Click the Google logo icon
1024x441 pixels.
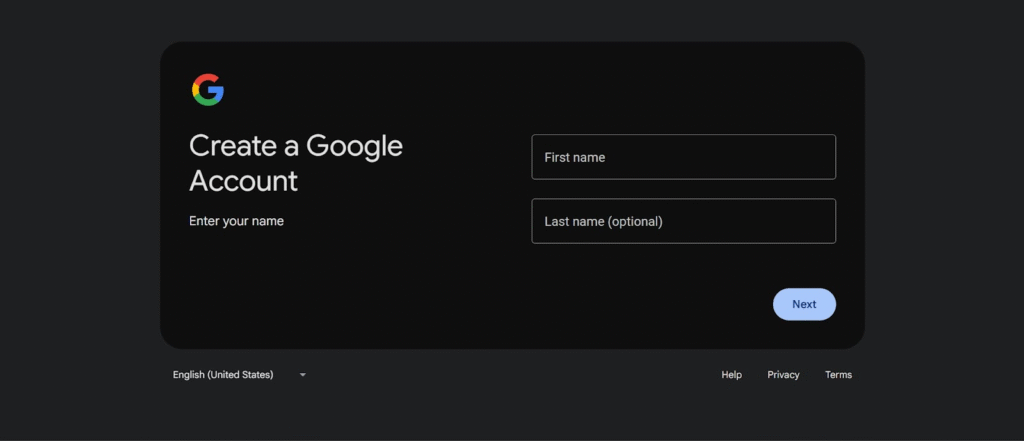point(208,90)
